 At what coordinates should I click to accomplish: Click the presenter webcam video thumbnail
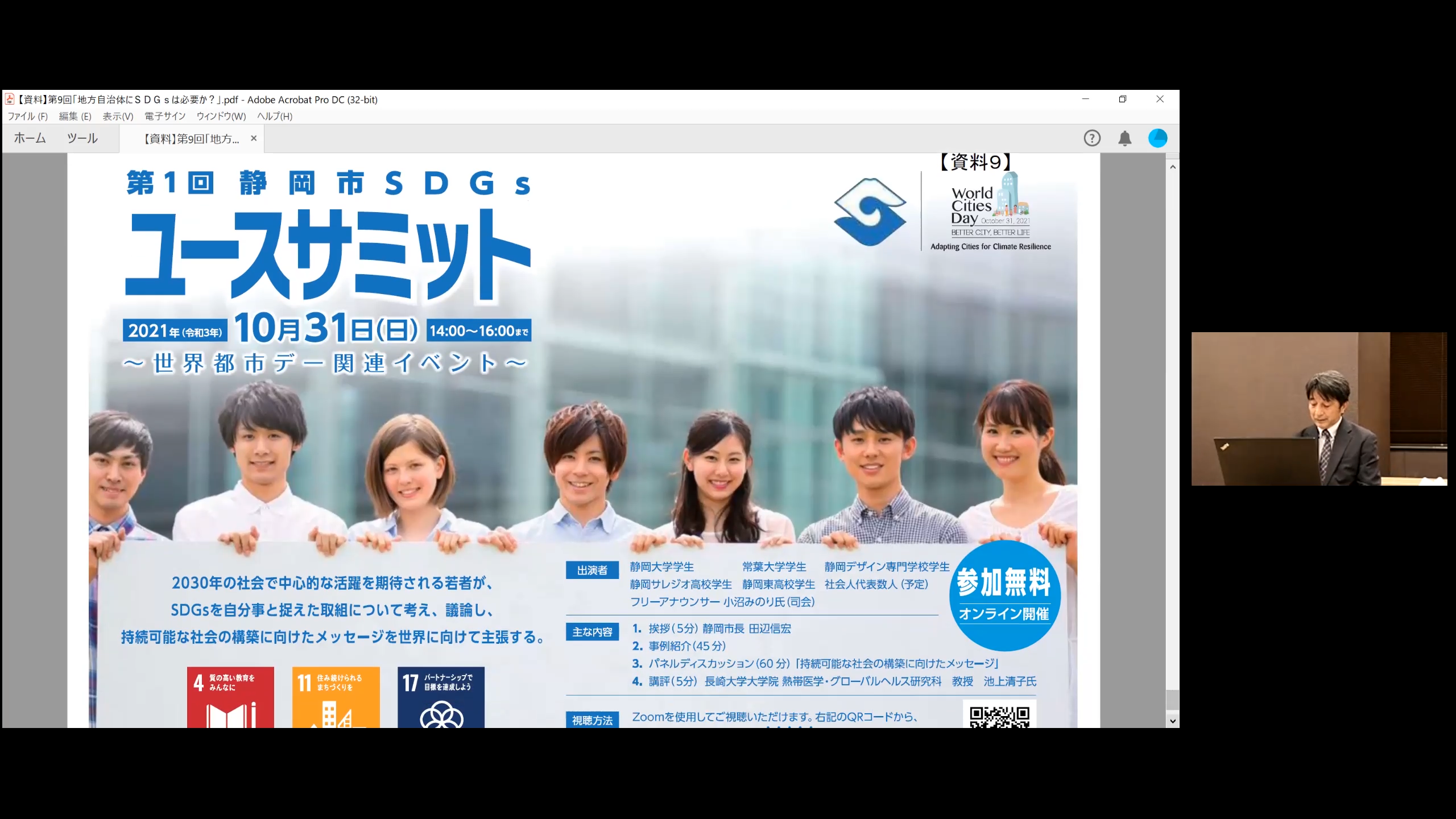point(1318,408)
